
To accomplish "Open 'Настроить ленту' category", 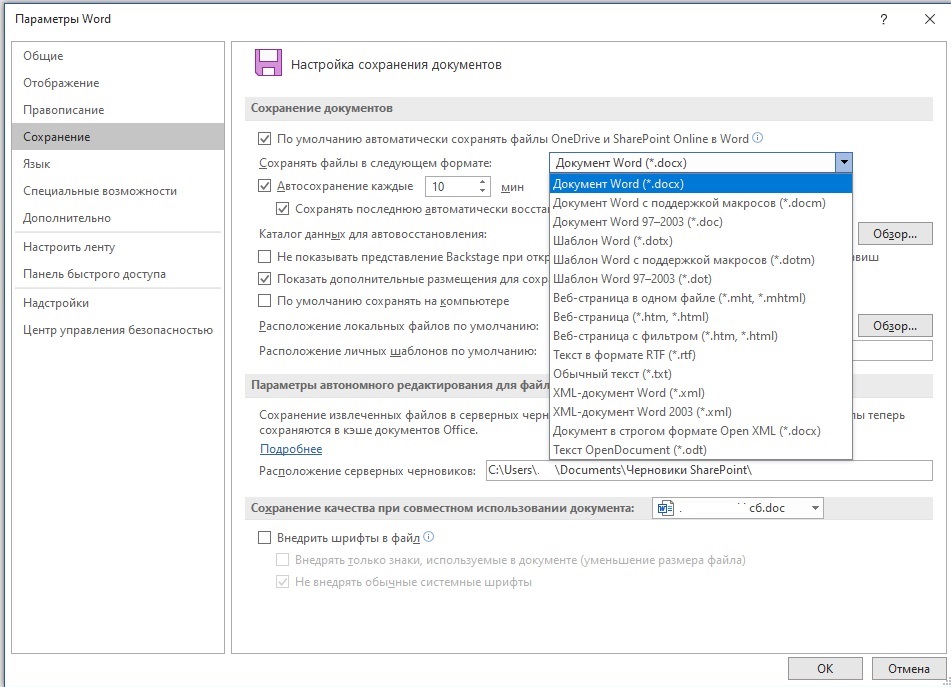I will 118,247.
